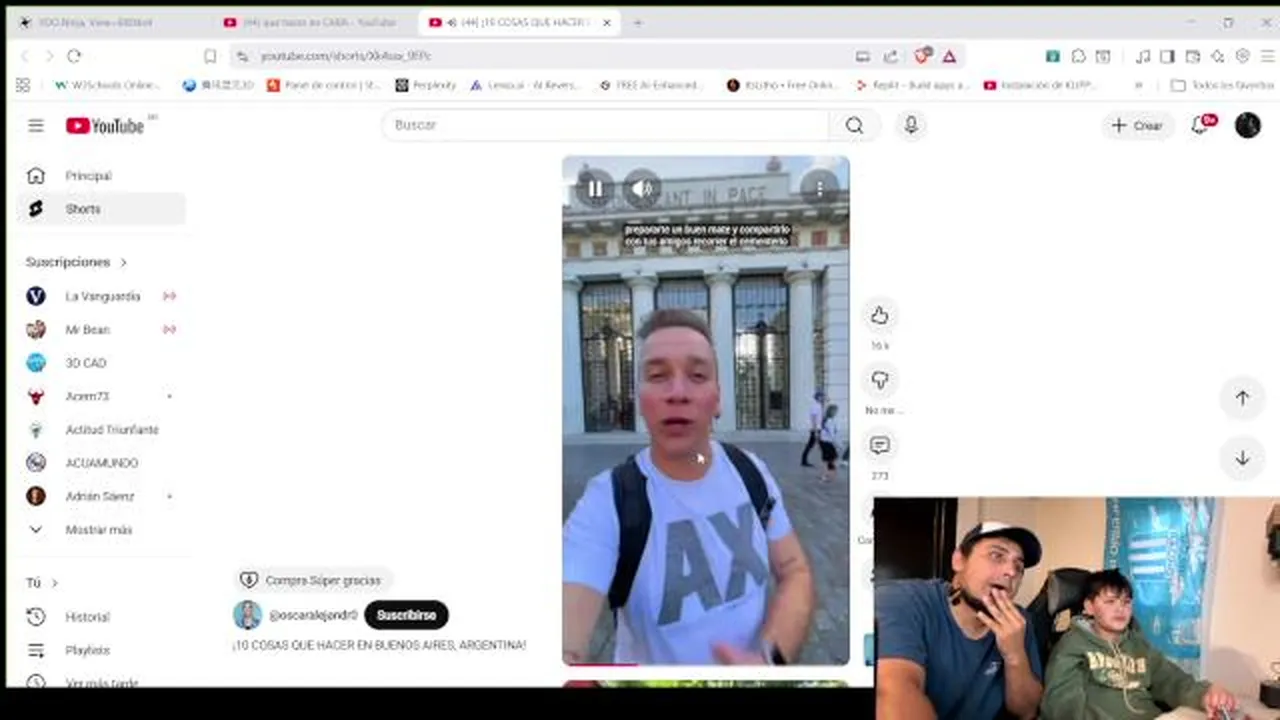The width and height of the screenshot is (1280, 720).
Task: Go to YouTube home via the logo
Action: tap(105, 125)
